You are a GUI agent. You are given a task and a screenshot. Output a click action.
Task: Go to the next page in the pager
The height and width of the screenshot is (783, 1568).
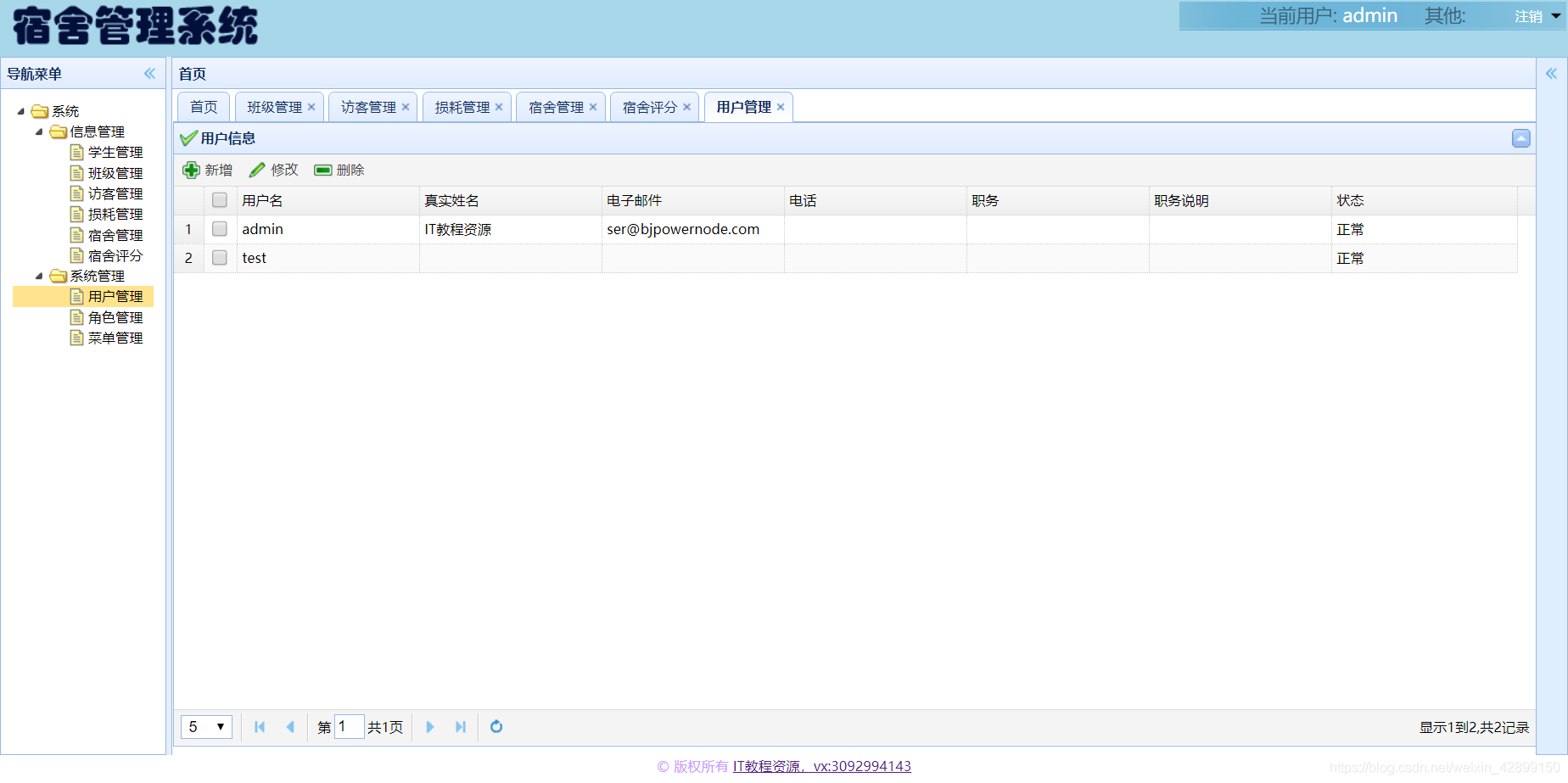(430, 727)
